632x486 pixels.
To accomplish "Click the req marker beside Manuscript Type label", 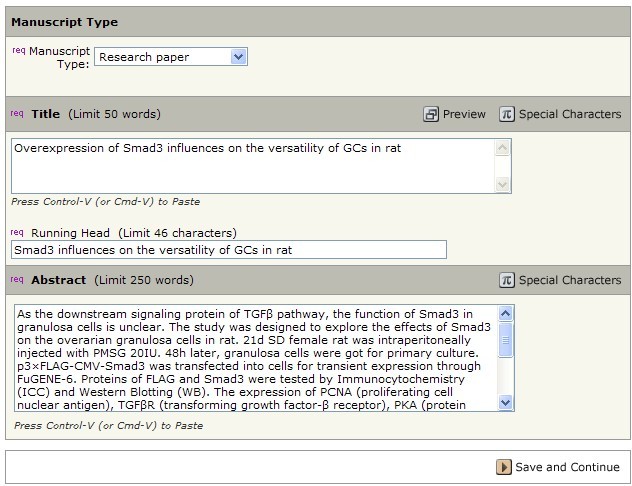I will coord(18,50).
